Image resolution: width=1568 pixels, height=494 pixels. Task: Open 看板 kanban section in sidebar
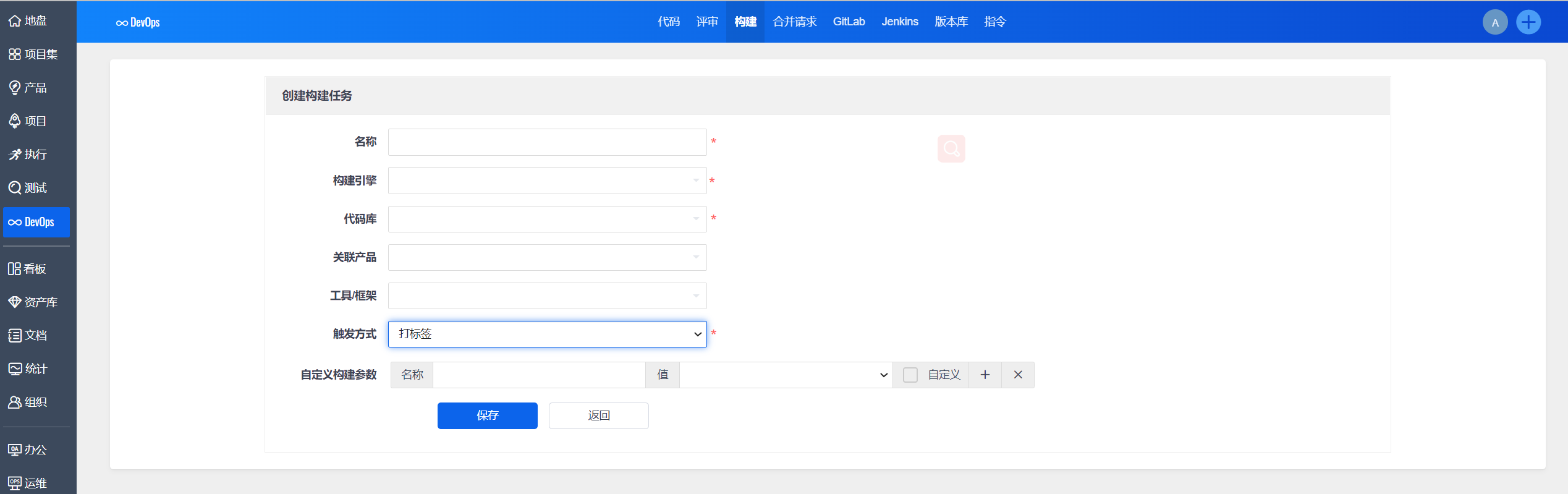coord(35,269)
